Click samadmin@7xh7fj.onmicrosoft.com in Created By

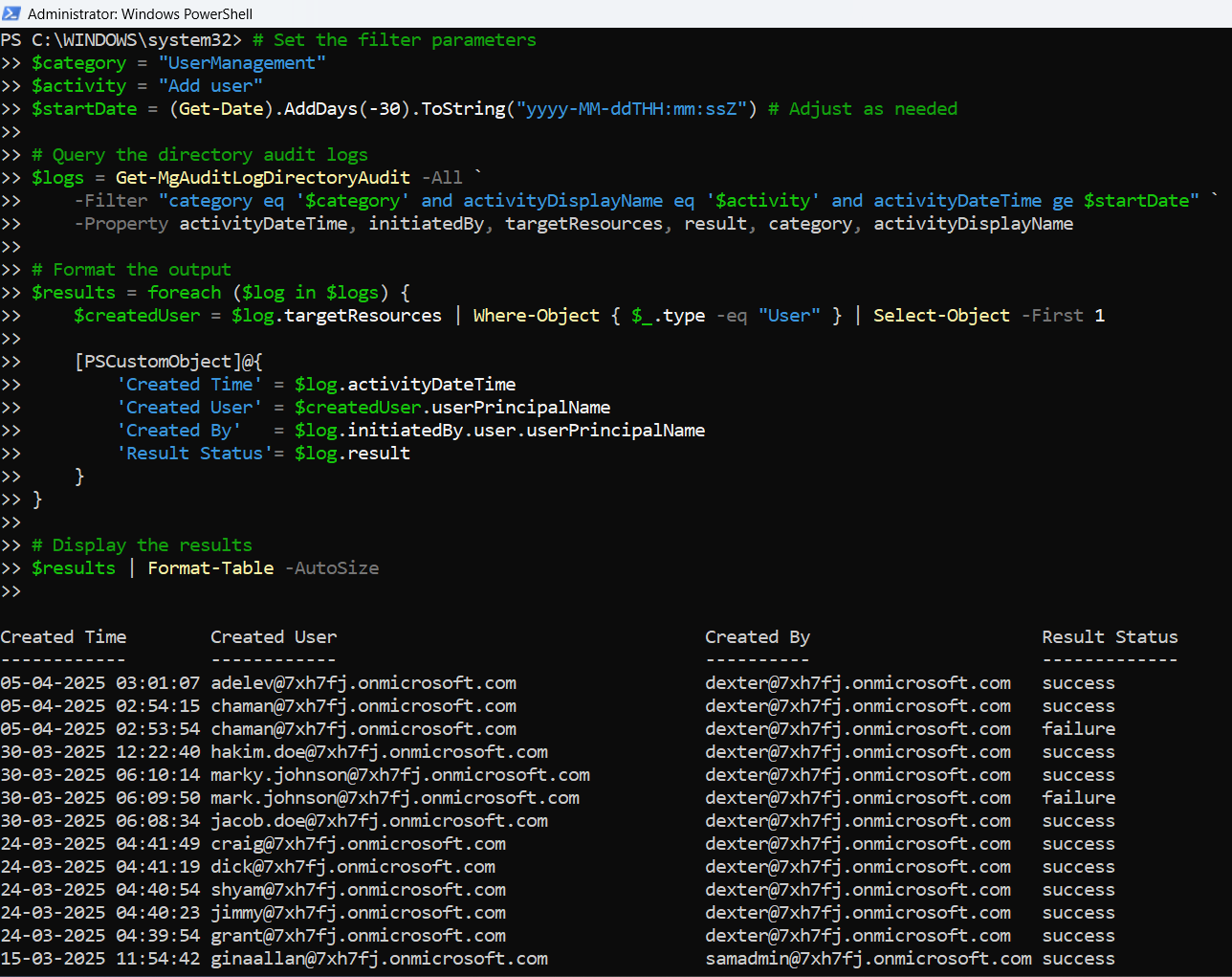pyautogui.click(x=869, y=959)
